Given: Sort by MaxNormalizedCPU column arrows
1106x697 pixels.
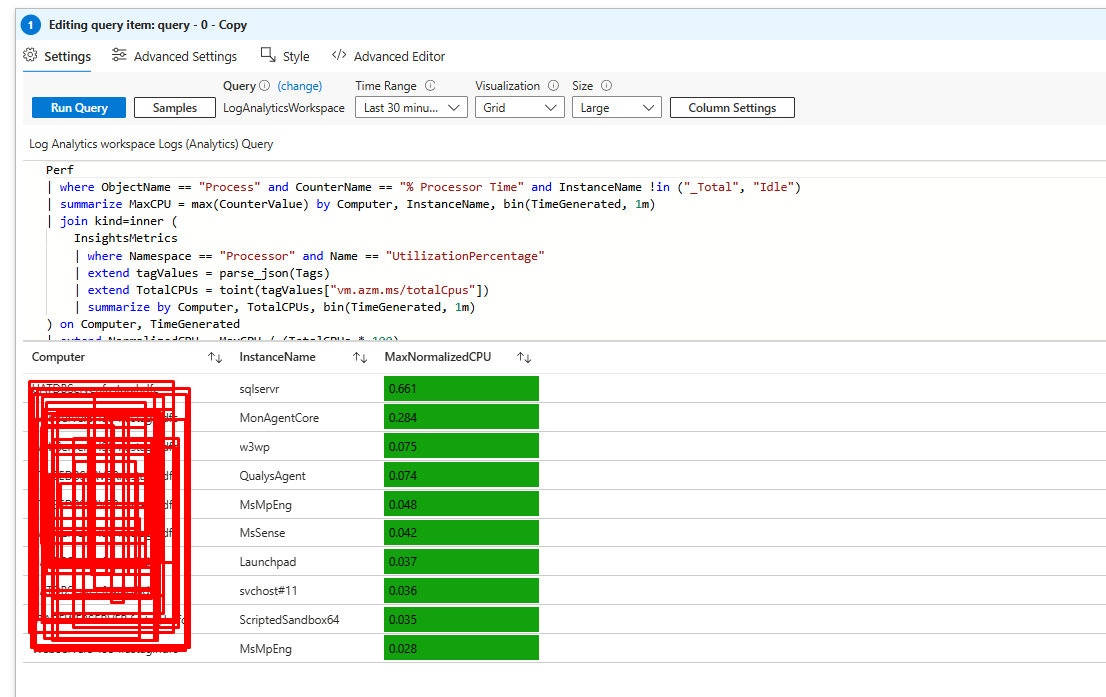Looking at the screenshot, I should (524, 358).
